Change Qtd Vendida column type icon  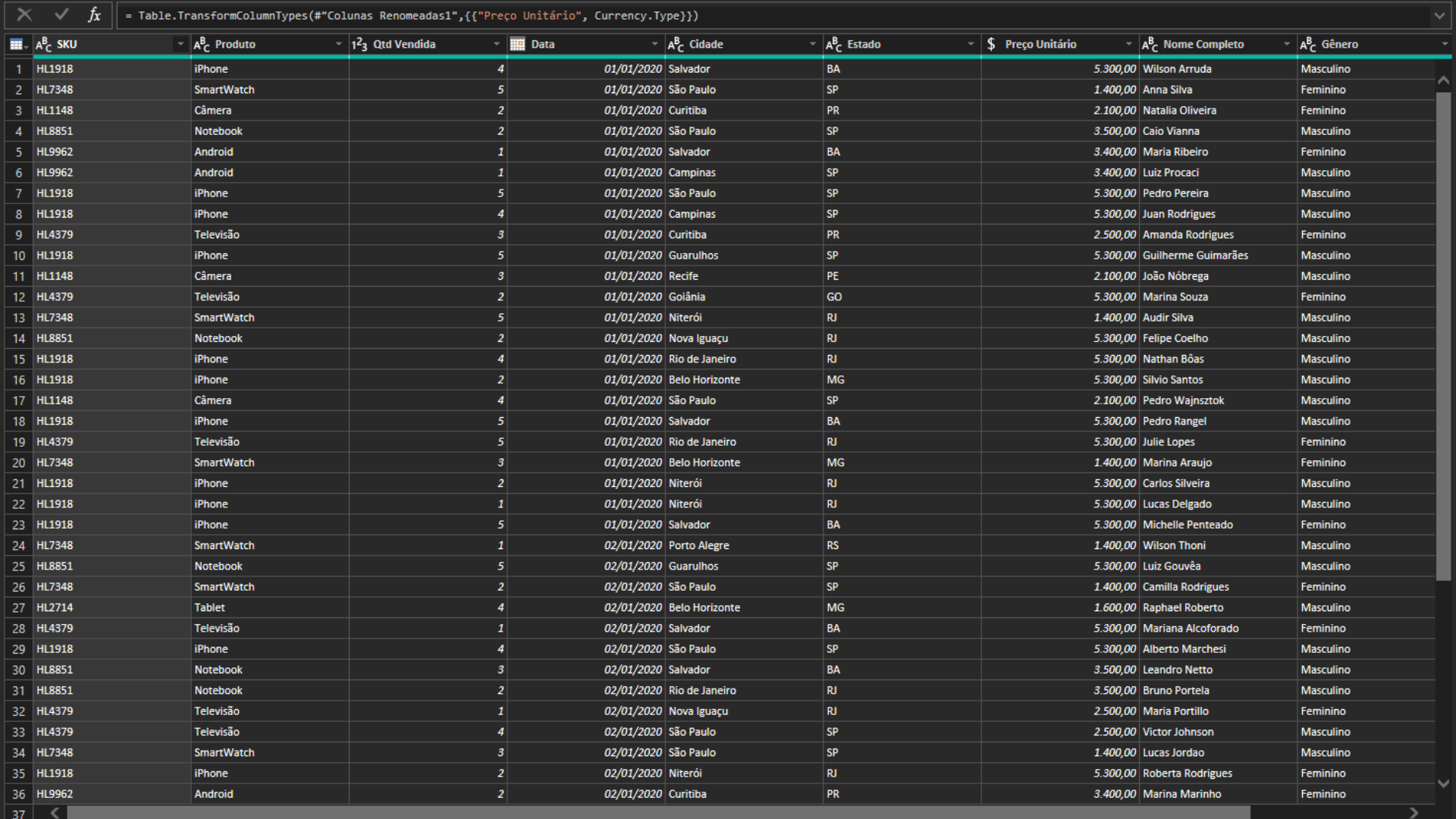click(x=359, y=45)
